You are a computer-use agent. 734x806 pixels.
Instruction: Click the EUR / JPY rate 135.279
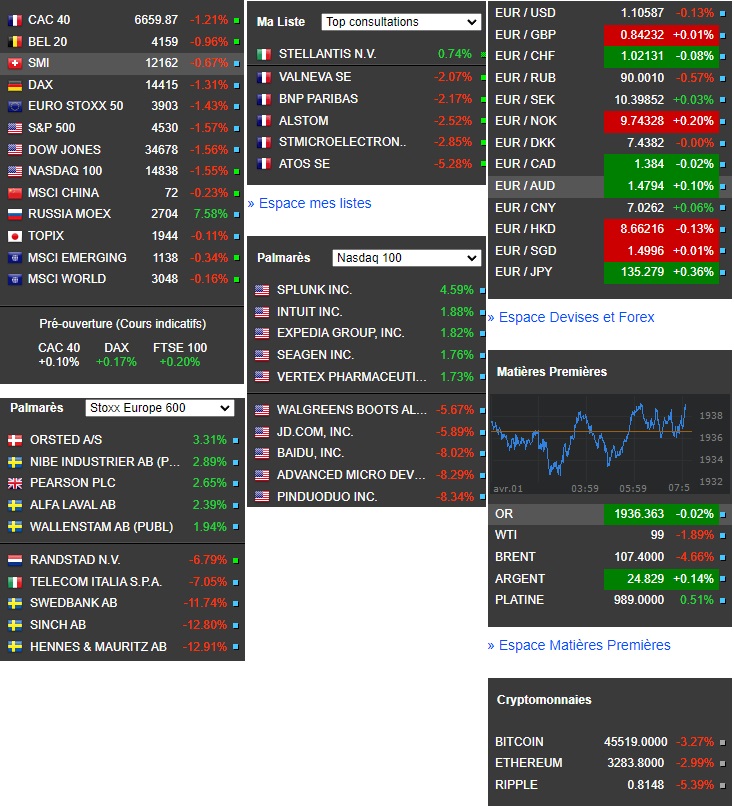click(642, 272)
